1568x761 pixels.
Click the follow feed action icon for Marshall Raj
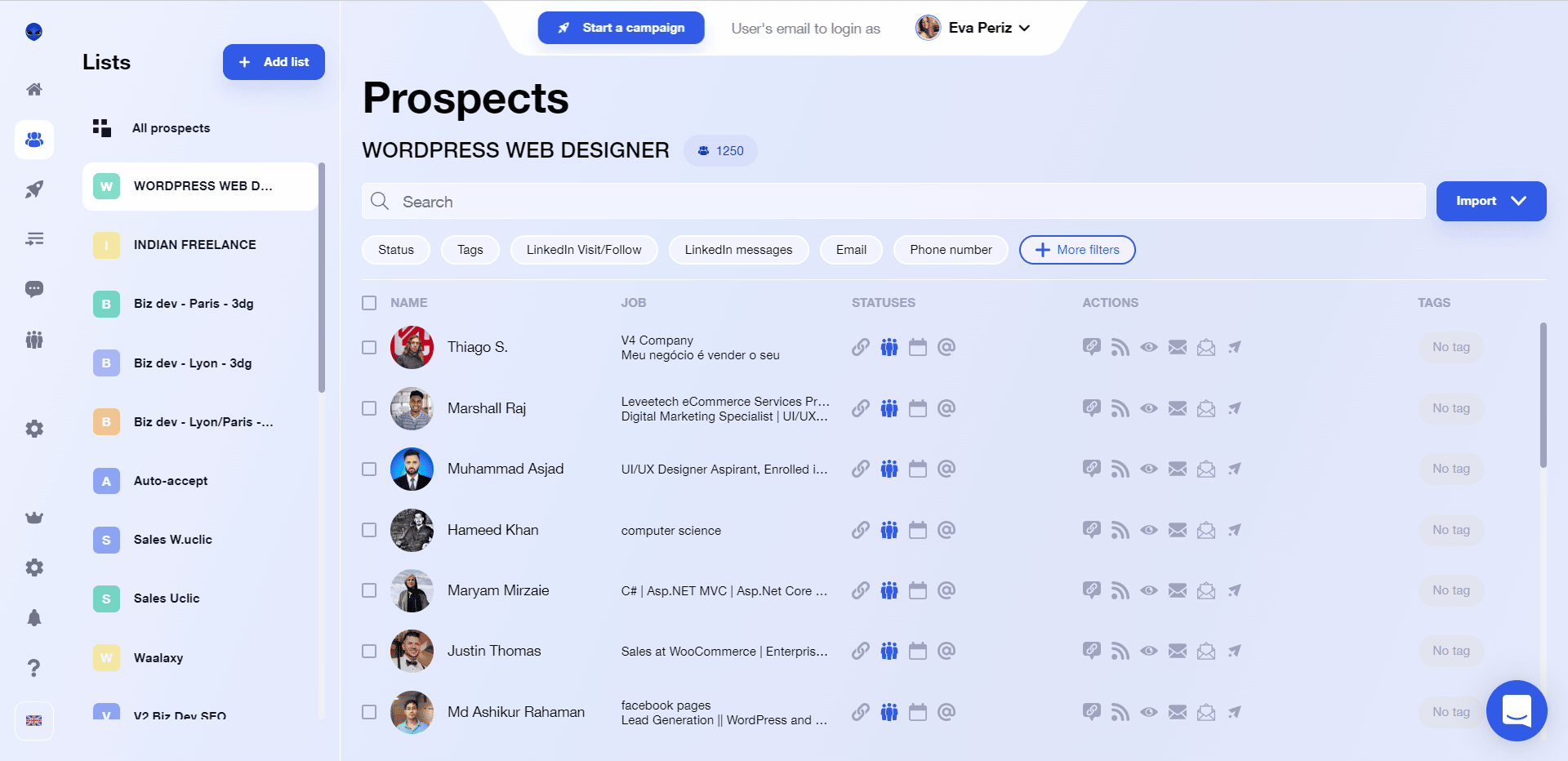coord(1120,408)
